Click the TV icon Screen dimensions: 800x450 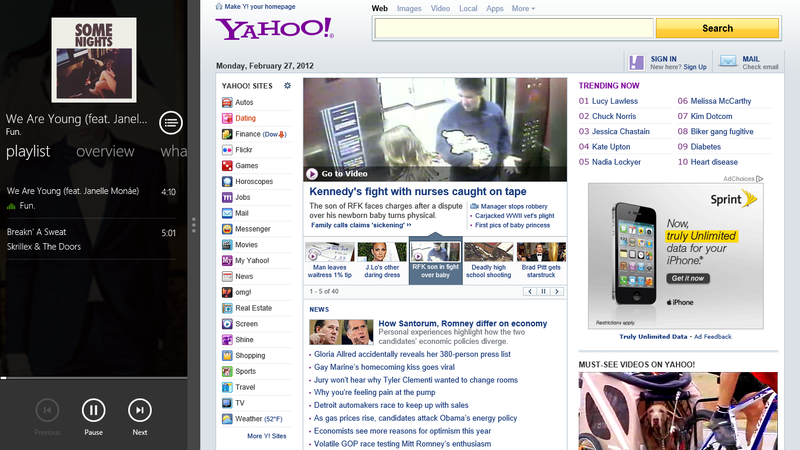pyautogui.click(x=227, y=403)
